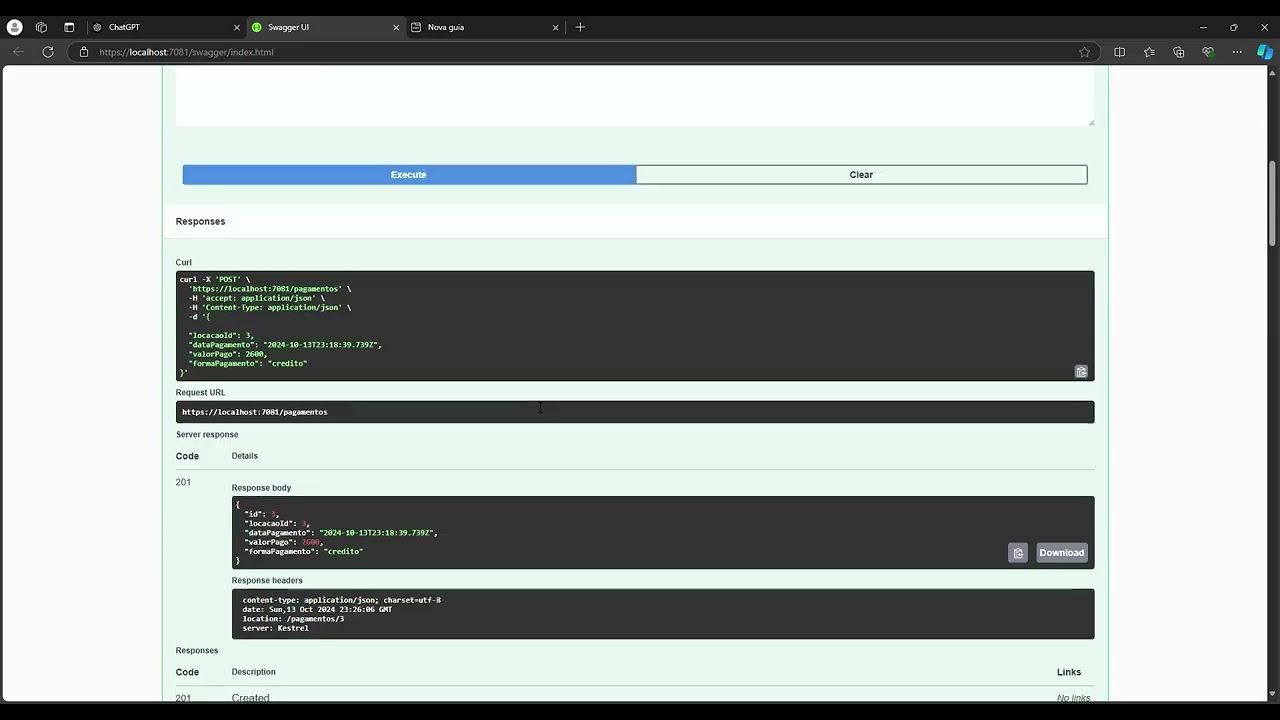
Task: View site information lock icon
Action: (x=84, y=52)
